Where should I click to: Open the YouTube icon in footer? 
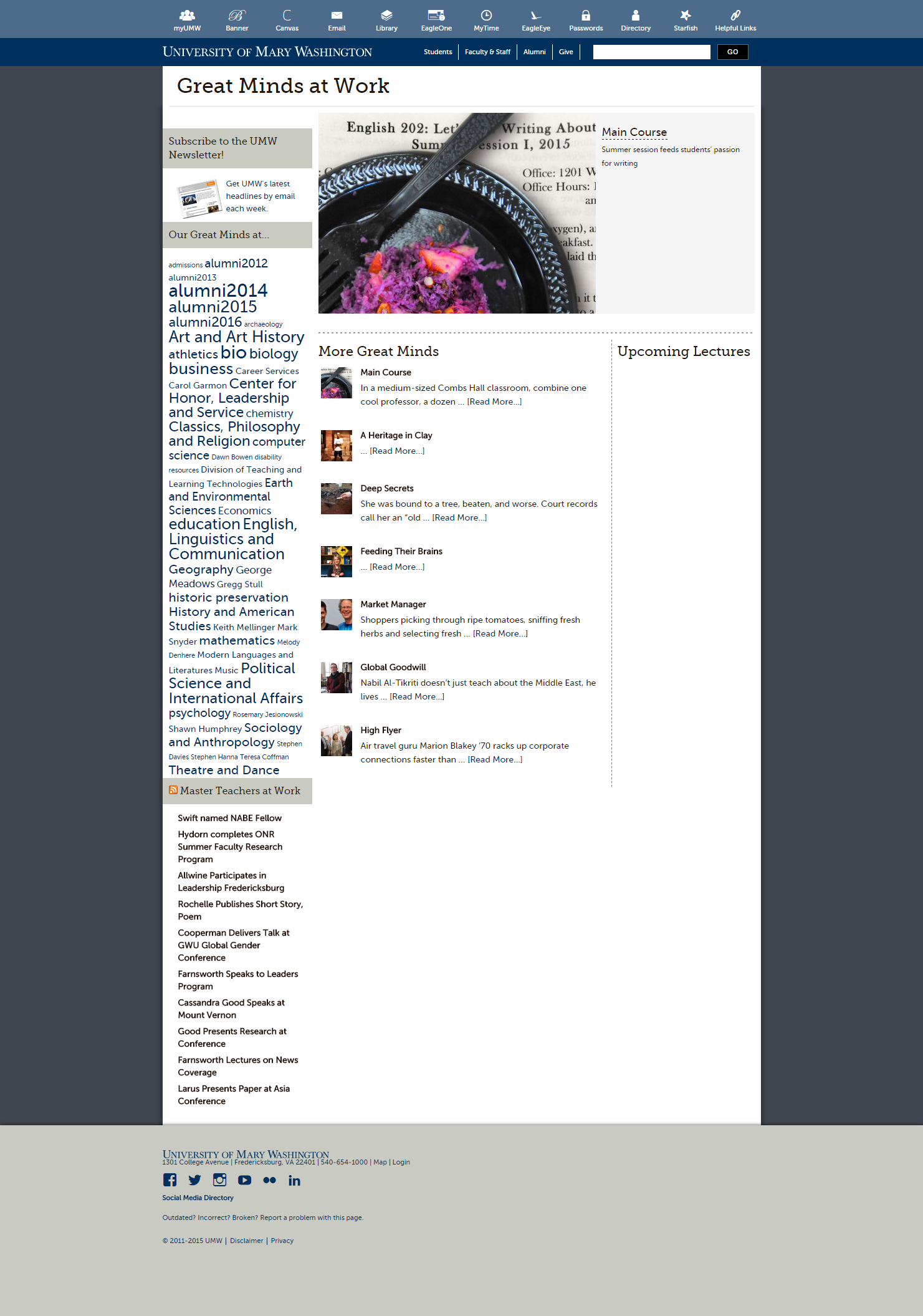pyautogui.click(x=244, y=1179)
